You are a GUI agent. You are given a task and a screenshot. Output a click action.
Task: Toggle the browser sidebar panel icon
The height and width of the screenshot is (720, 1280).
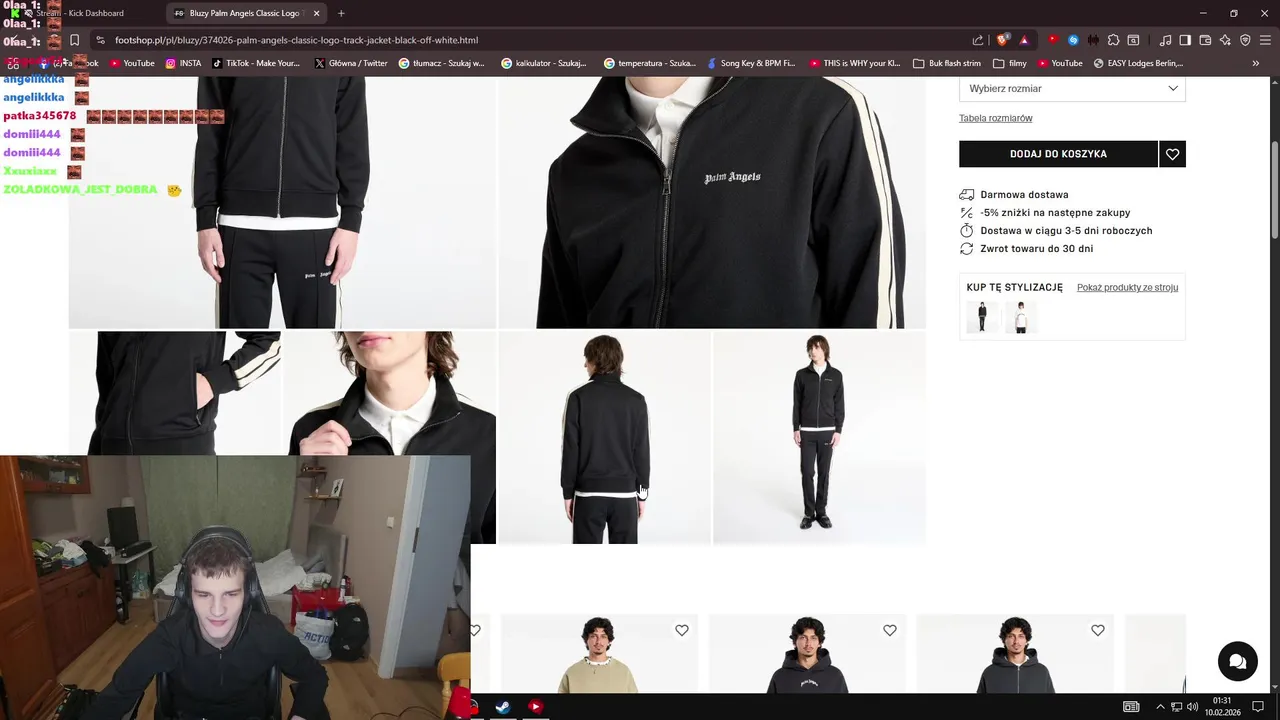[1185, 40]
